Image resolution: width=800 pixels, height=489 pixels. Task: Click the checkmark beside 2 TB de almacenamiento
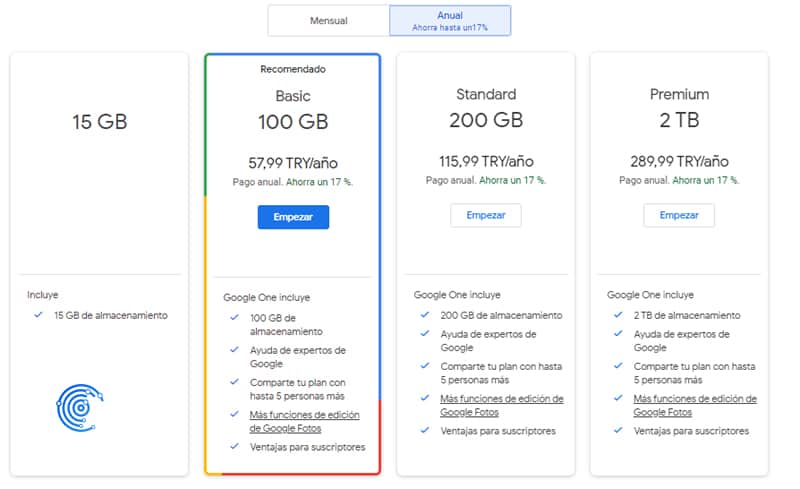(x=618, y=315)
